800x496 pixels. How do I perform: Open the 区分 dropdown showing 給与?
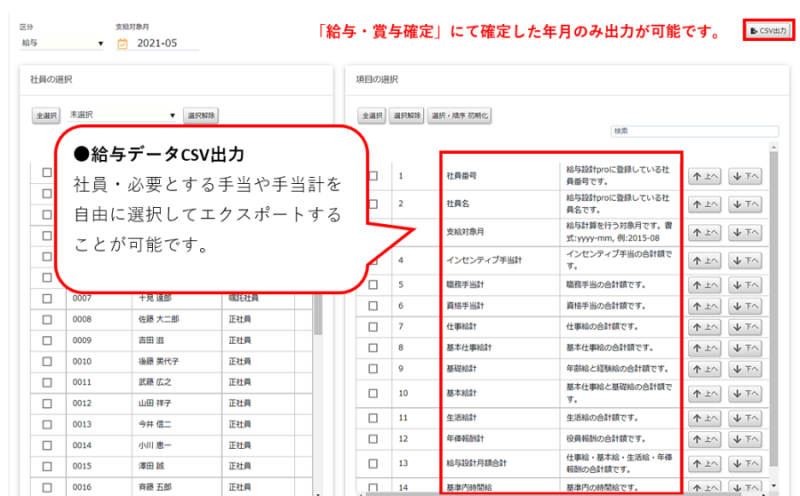point(62,44)
